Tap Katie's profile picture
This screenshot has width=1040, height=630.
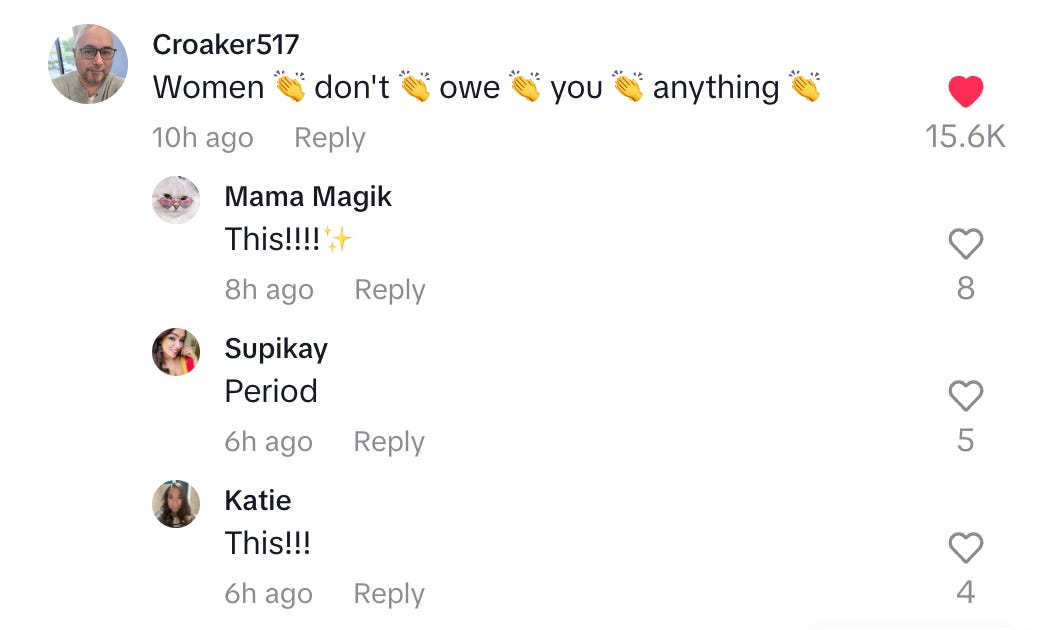tap(176, 504)
